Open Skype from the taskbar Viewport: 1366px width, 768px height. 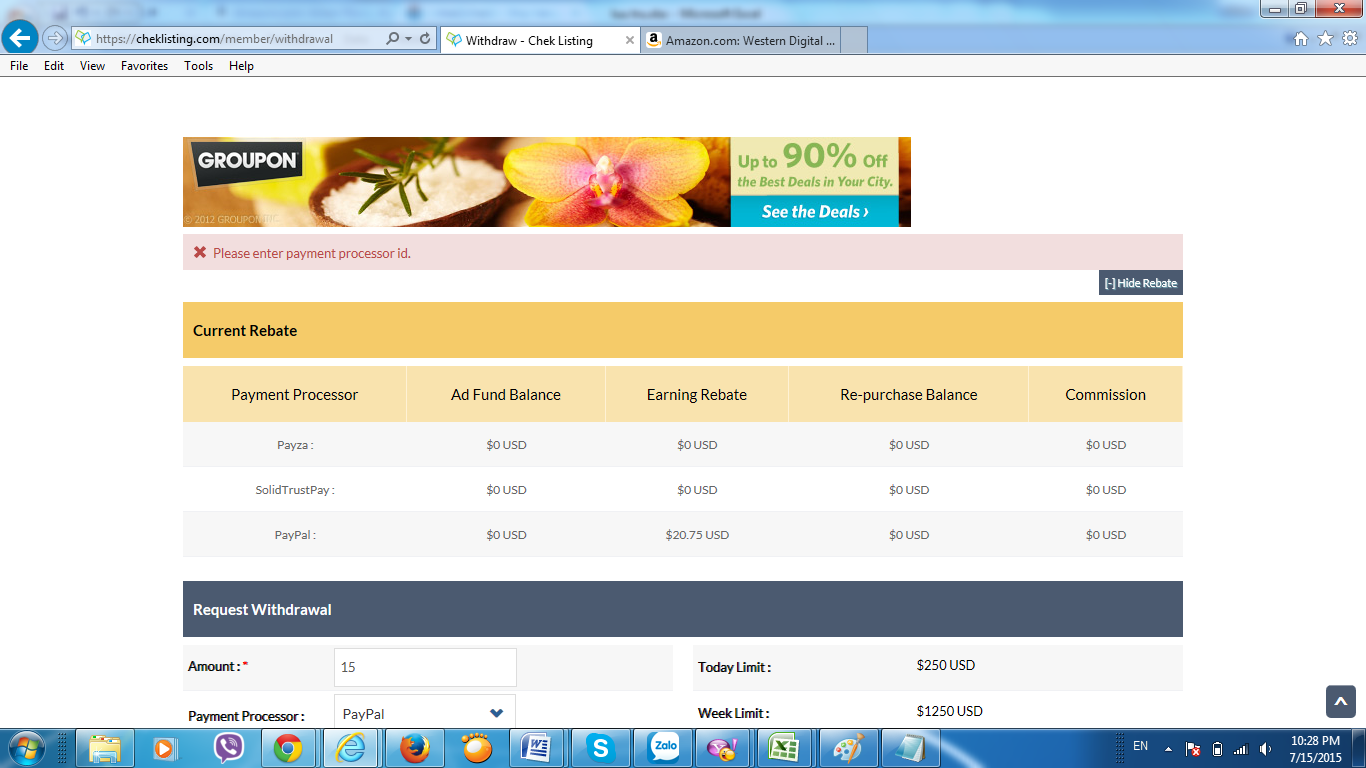tap(600, 748)
